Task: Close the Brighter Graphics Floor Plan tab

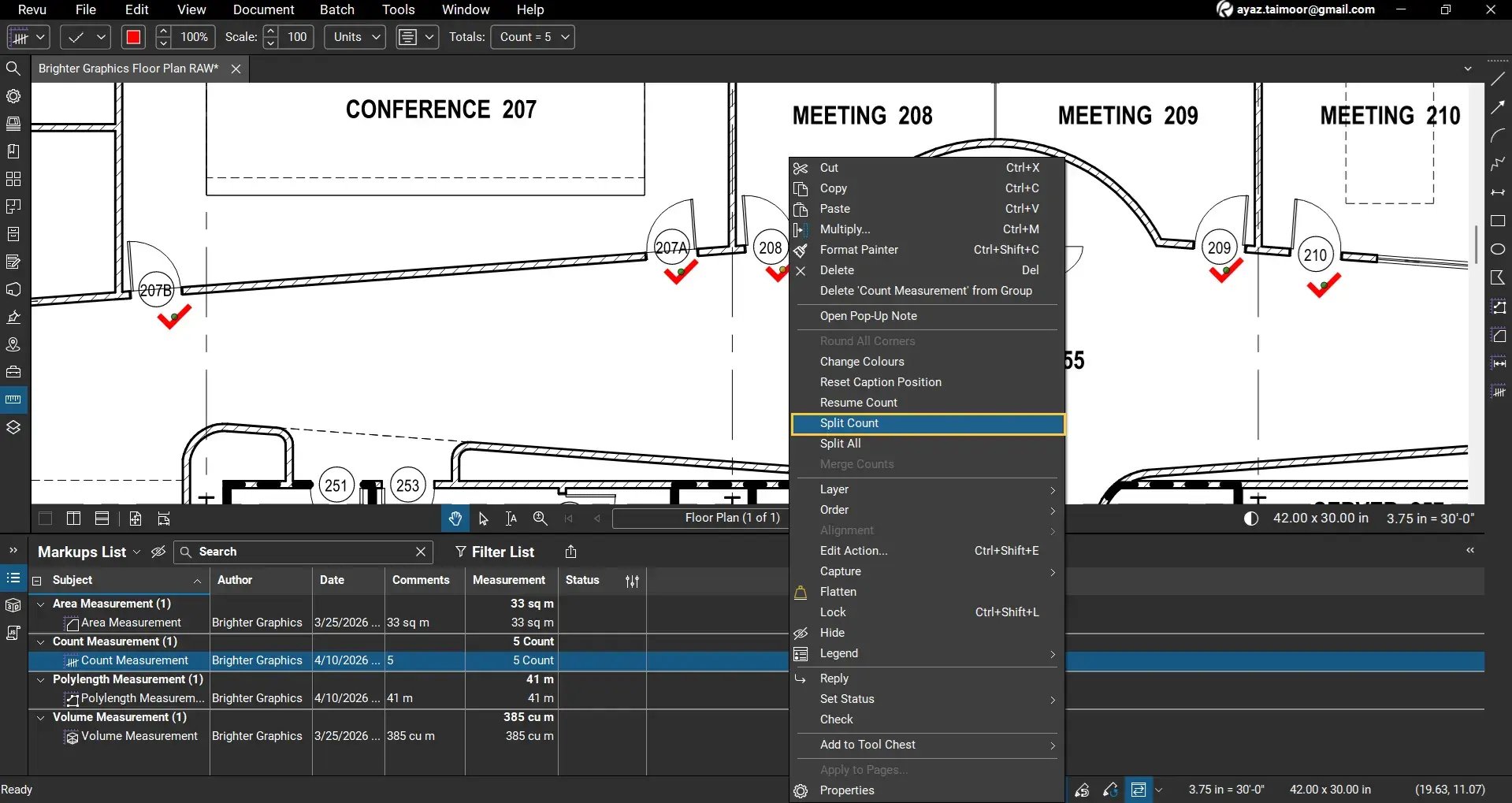Action: (x=236, y=69)
